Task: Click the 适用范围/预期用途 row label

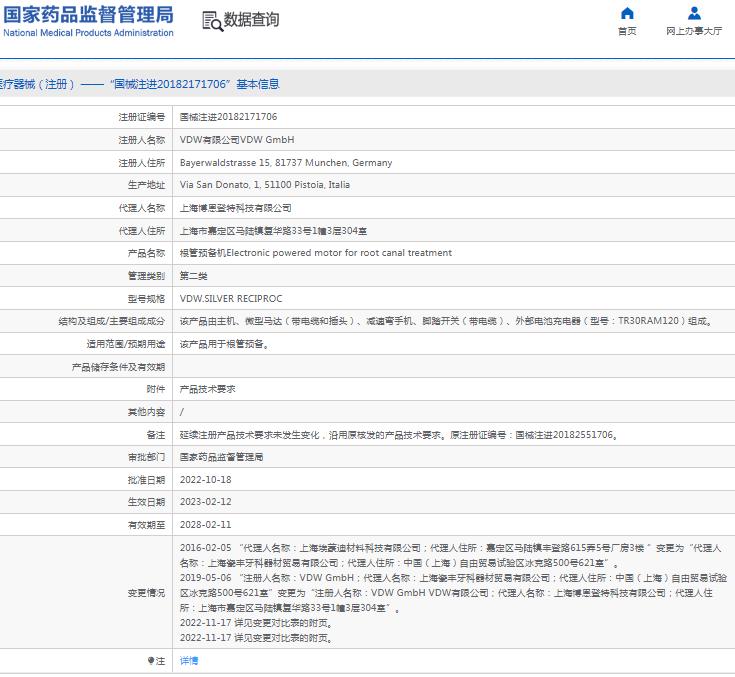Action: pyautogui.click(x=126, y=344)
